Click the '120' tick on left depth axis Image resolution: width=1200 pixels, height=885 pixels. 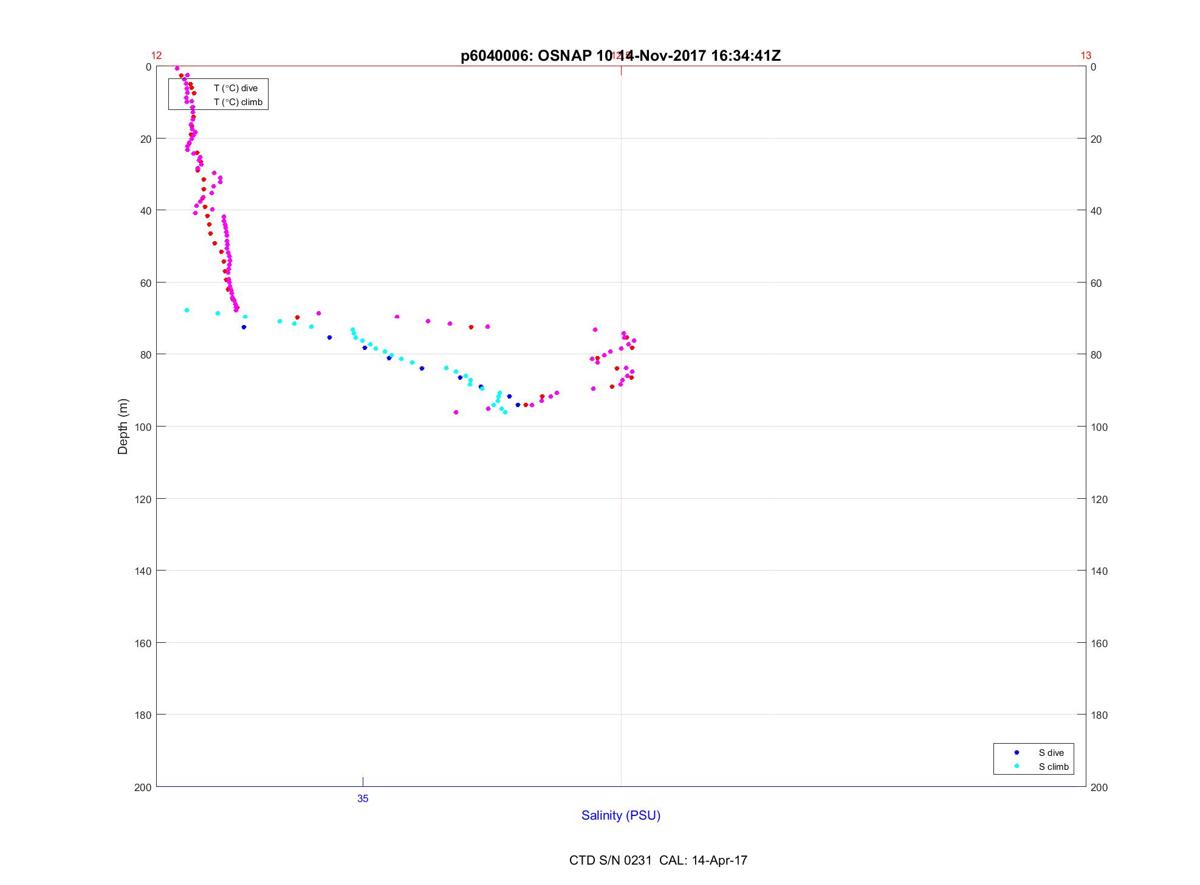pos(142,499)
